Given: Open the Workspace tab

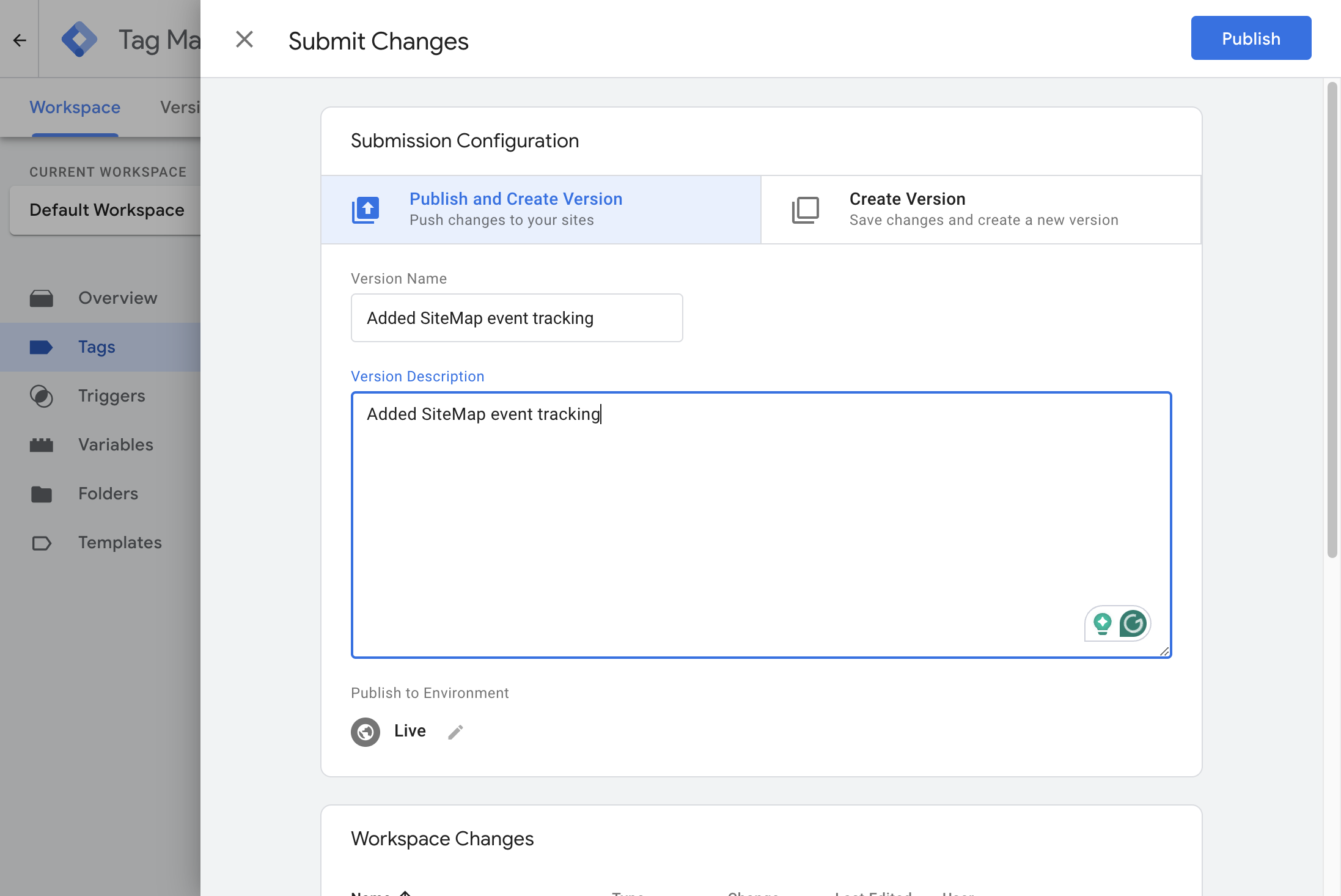Looking at the screenshot, I should coord(75,108).
